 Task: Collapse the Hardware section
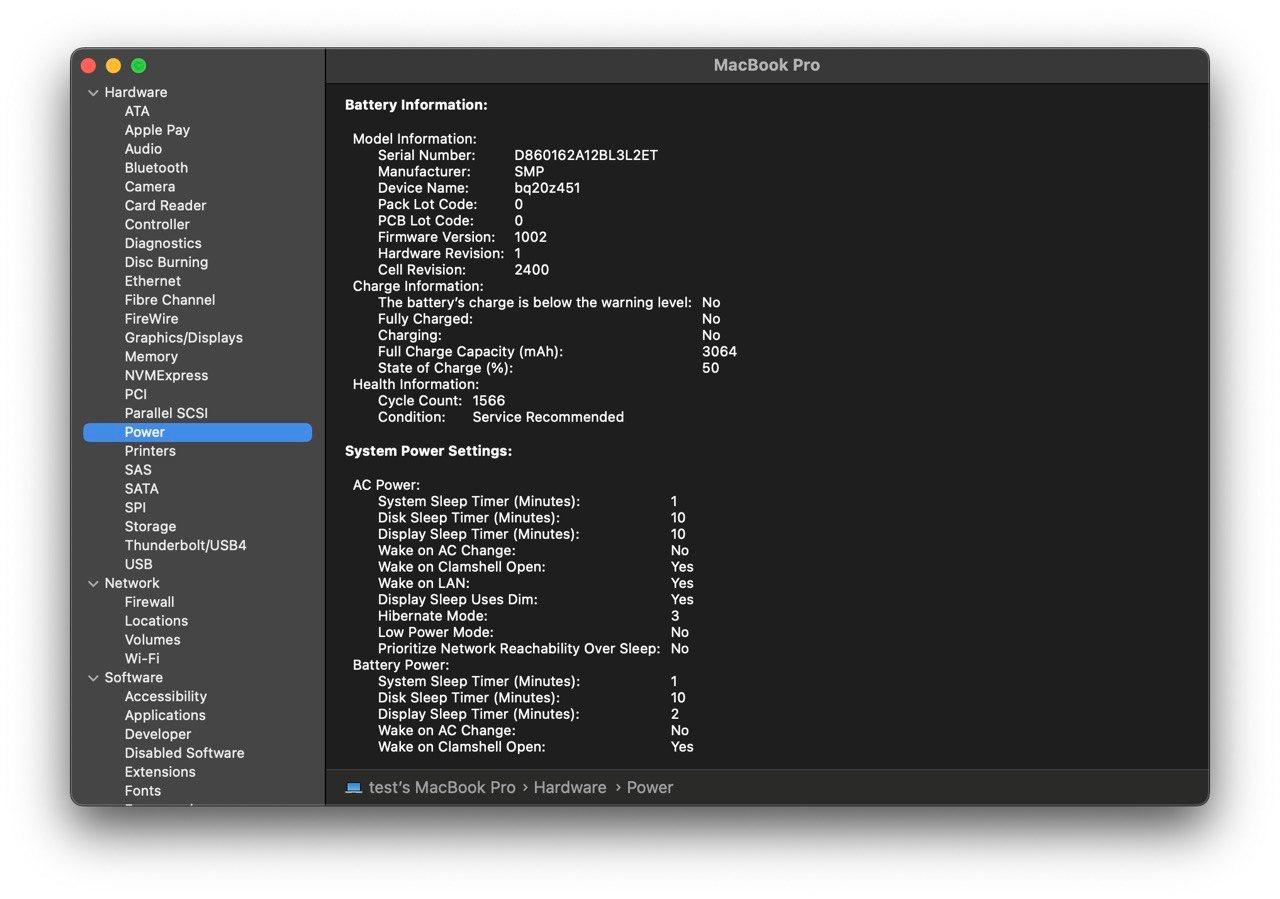pos(93,92)
